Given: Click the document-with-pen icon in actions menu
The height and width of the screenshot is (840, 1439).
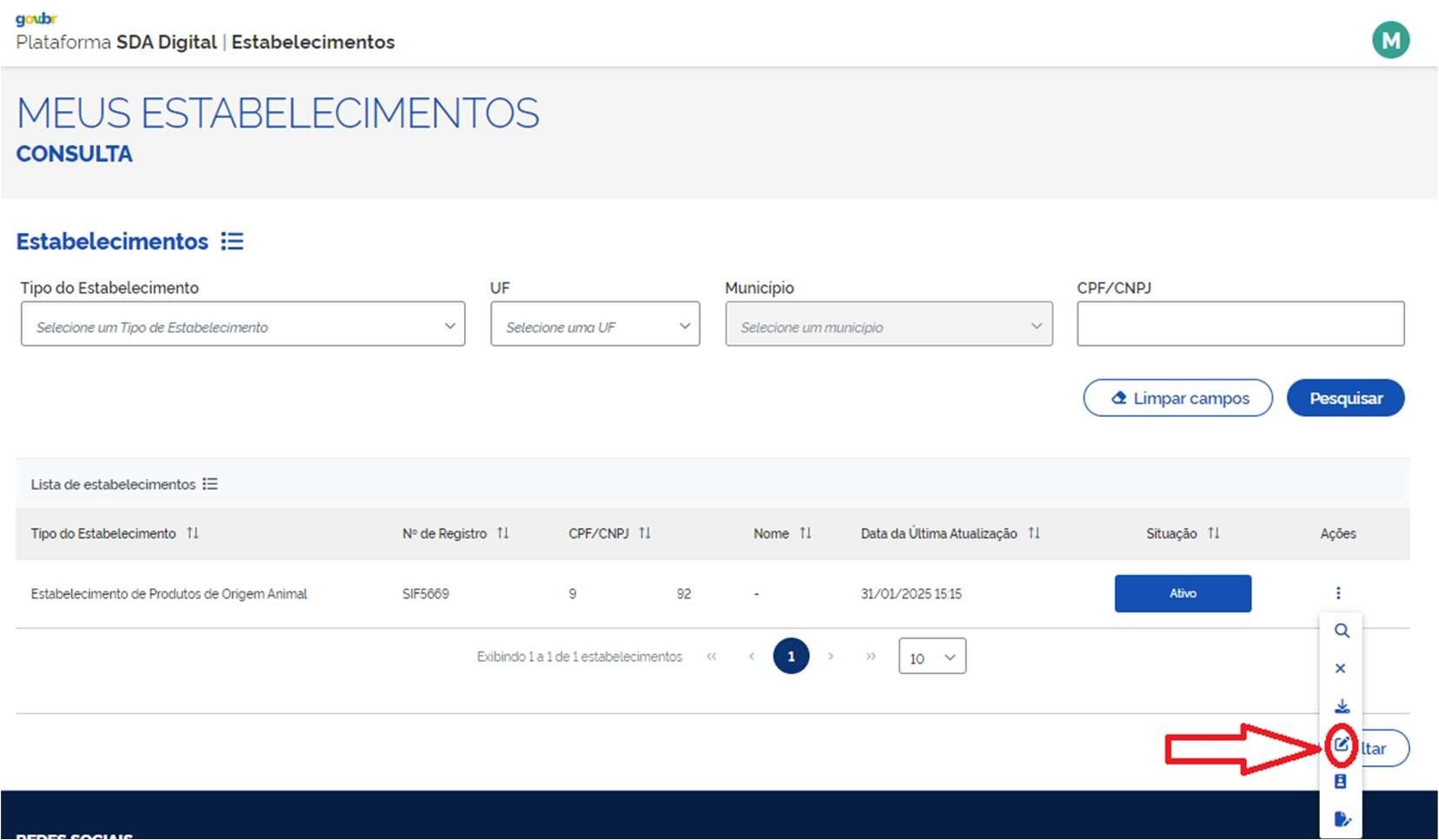Looking at the screenshot, I should tap(1341, 819).
